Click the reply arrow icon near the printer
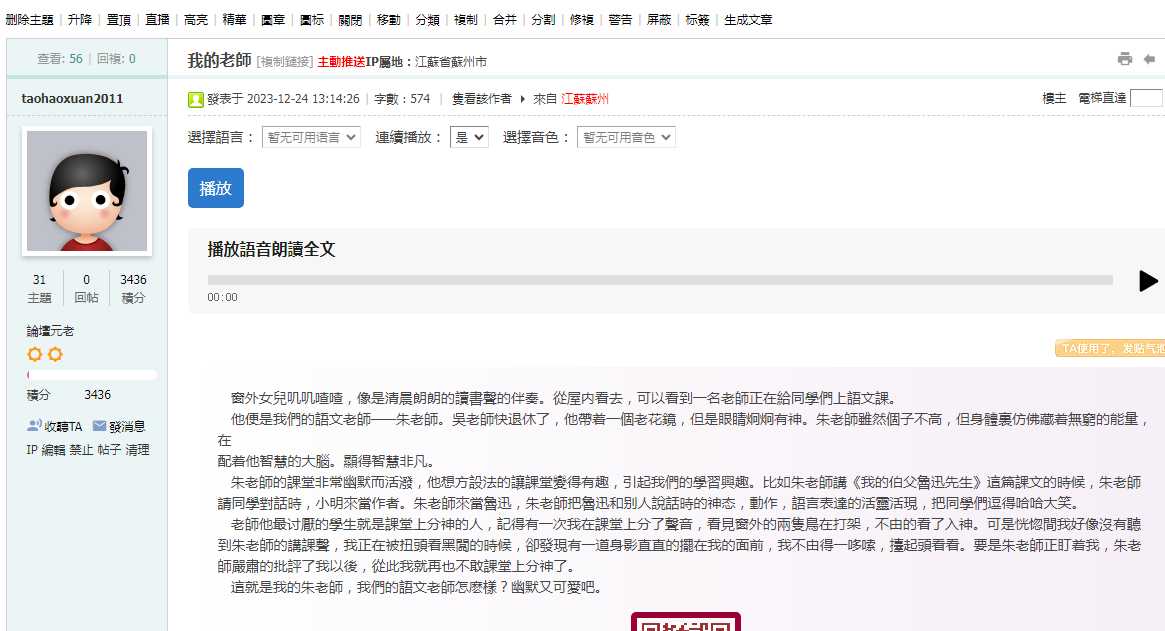The width and height of the screenshot is (1165, 631). [x=1150, y=58]
